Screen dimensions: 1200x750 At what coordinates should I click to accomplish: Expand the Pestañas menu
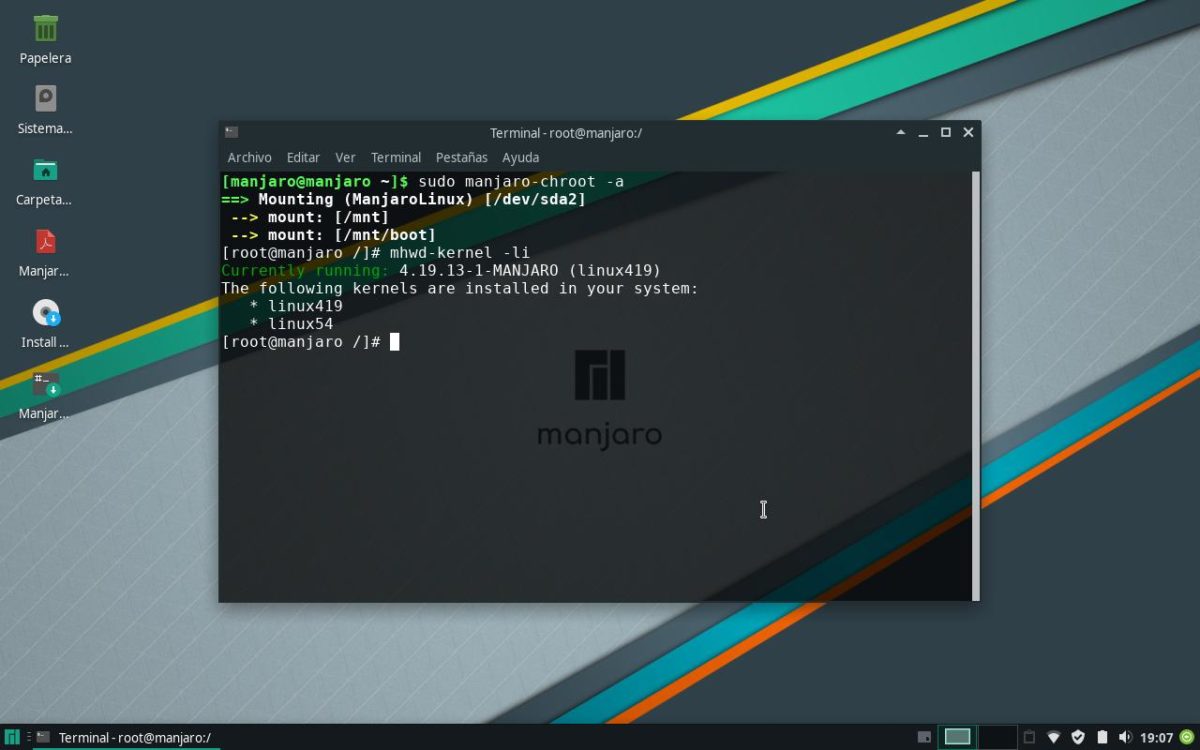[x=461, y=157]
